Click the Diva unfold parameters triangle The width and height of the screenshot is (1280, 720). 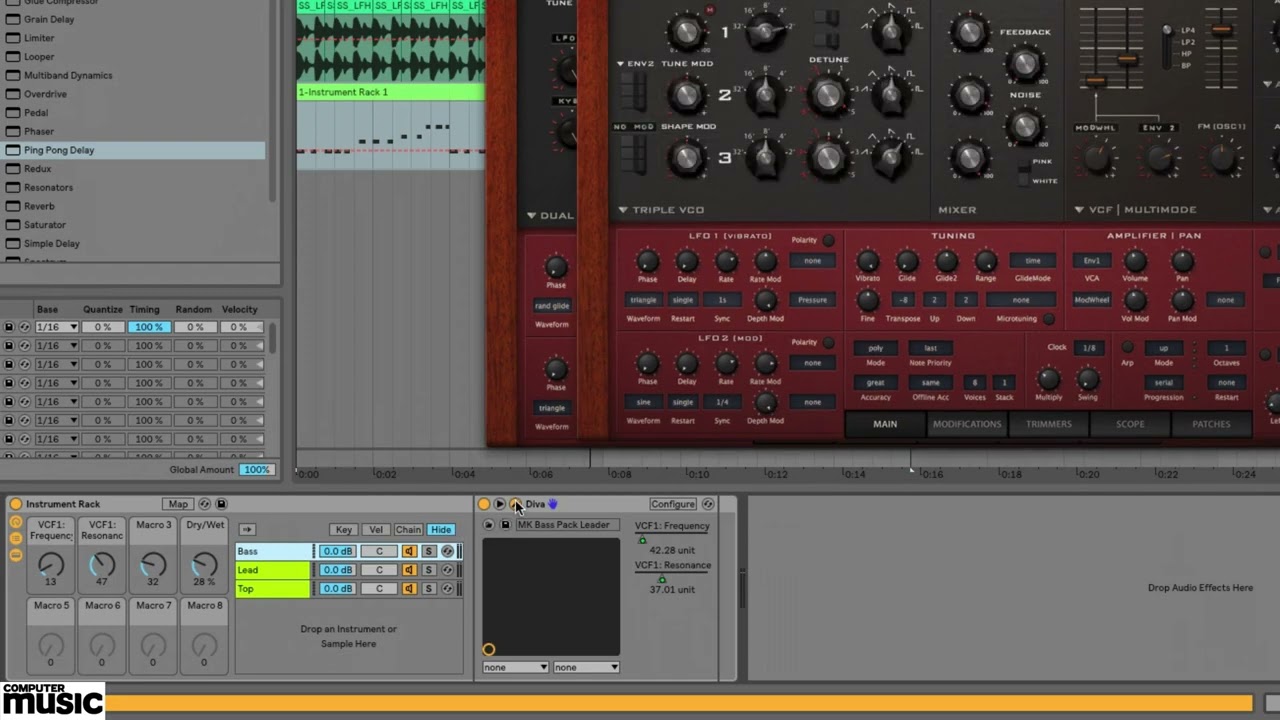tap(499, 504)
